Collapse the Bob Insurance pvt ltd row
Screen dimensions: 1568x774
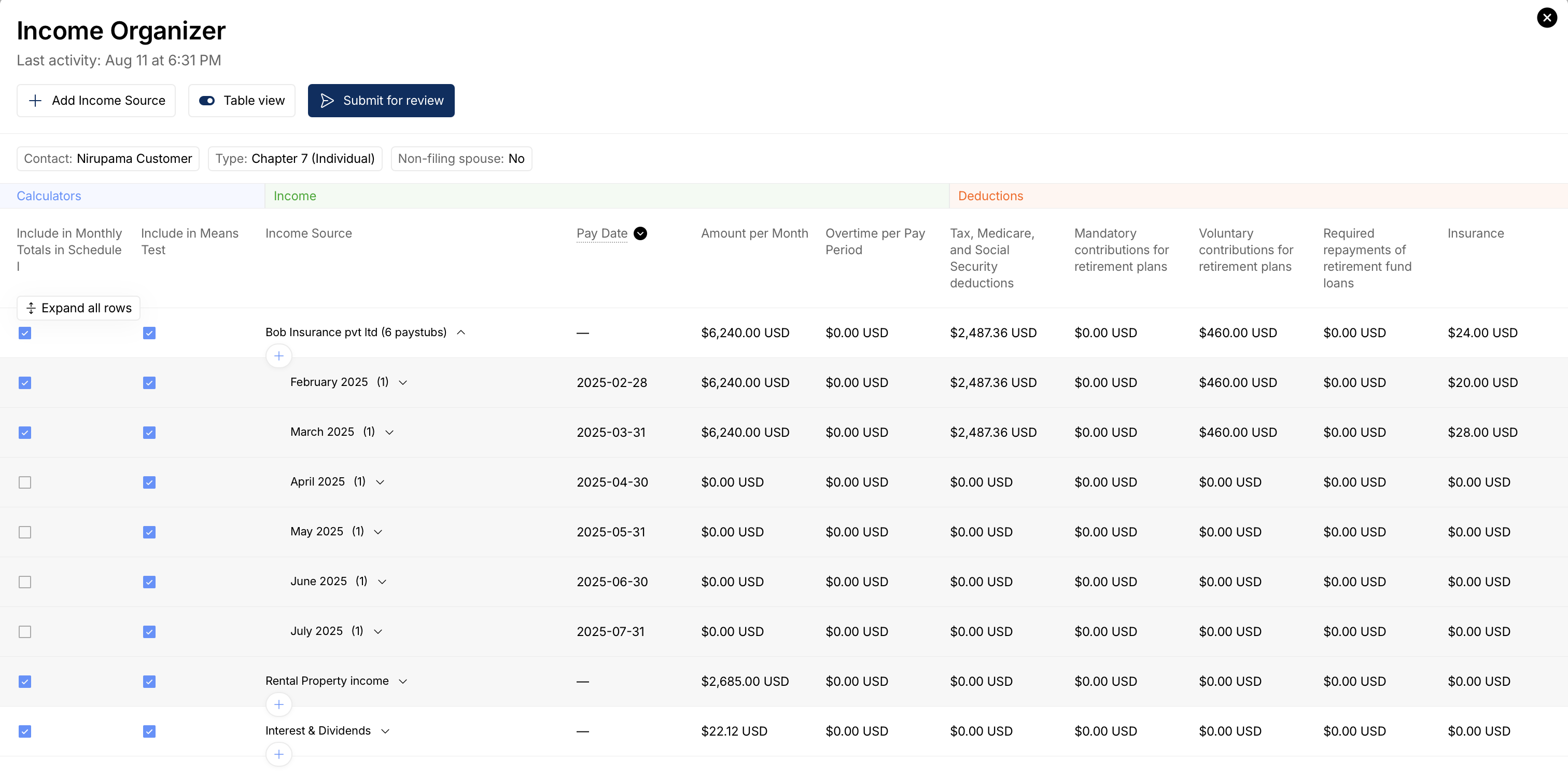coord(461,332)
